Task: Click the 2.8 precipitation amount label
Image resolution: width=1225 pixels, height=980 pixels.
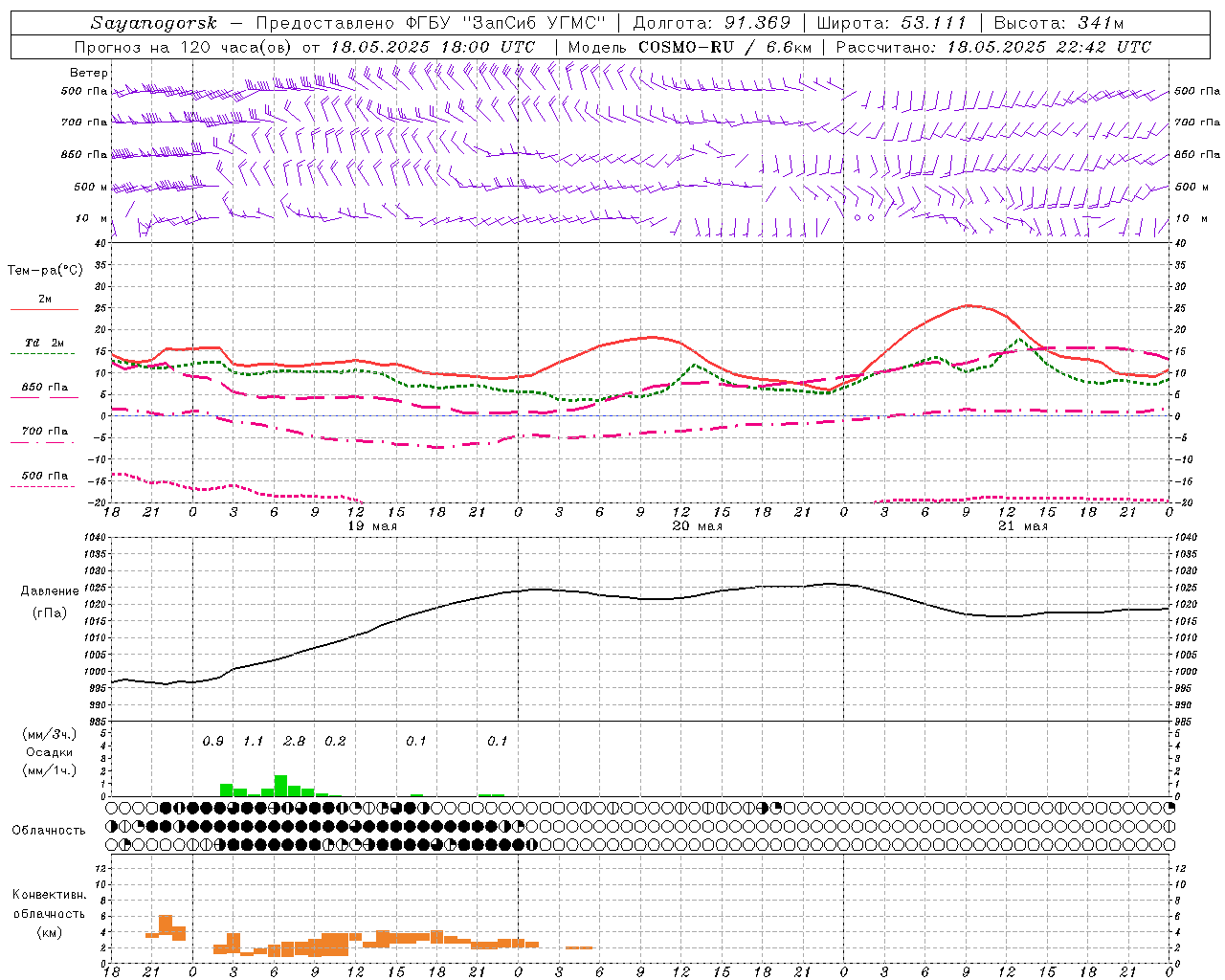Action: point(295,741)
